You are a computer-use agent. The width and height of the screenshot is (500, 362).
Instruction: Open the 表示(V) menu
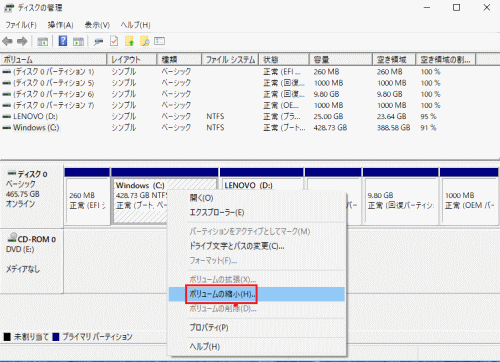tap(97, 25)
